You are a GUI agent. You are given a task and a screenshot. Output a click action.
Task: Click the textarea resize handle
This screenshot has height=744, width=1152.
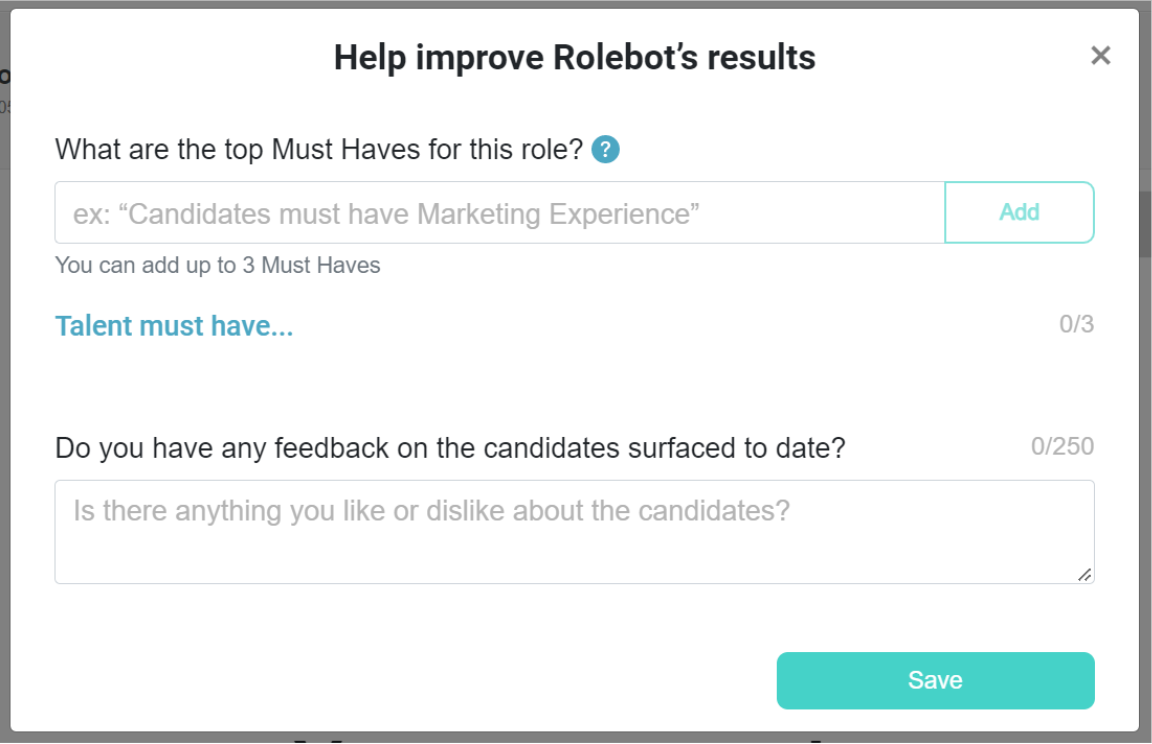point(1086,574)
